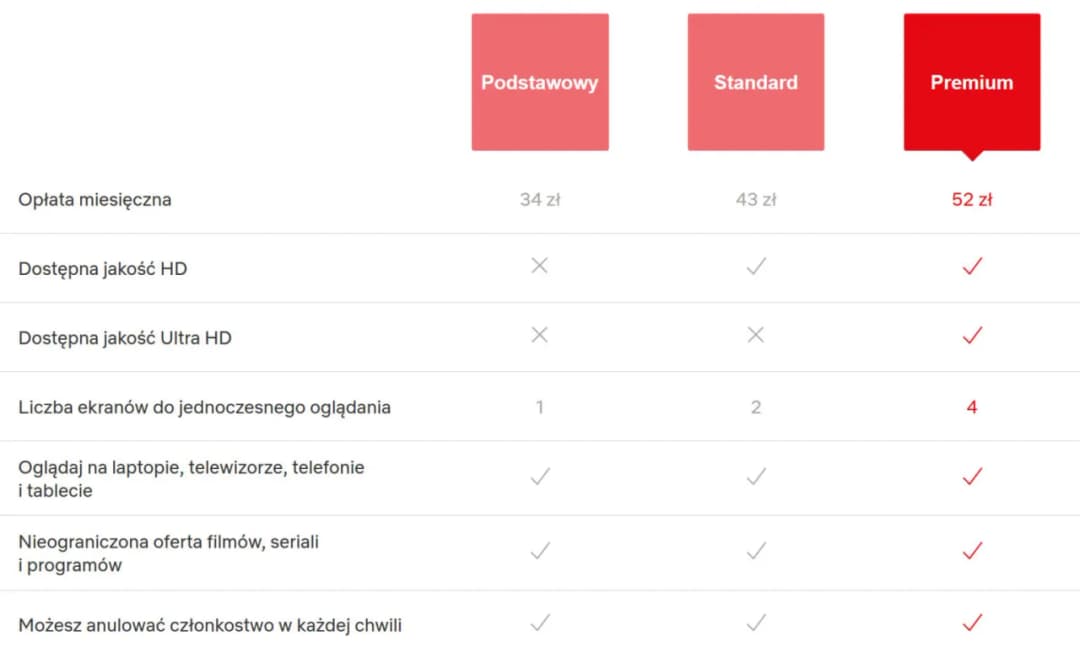Select the Standard plan tile

click(756, 82)
